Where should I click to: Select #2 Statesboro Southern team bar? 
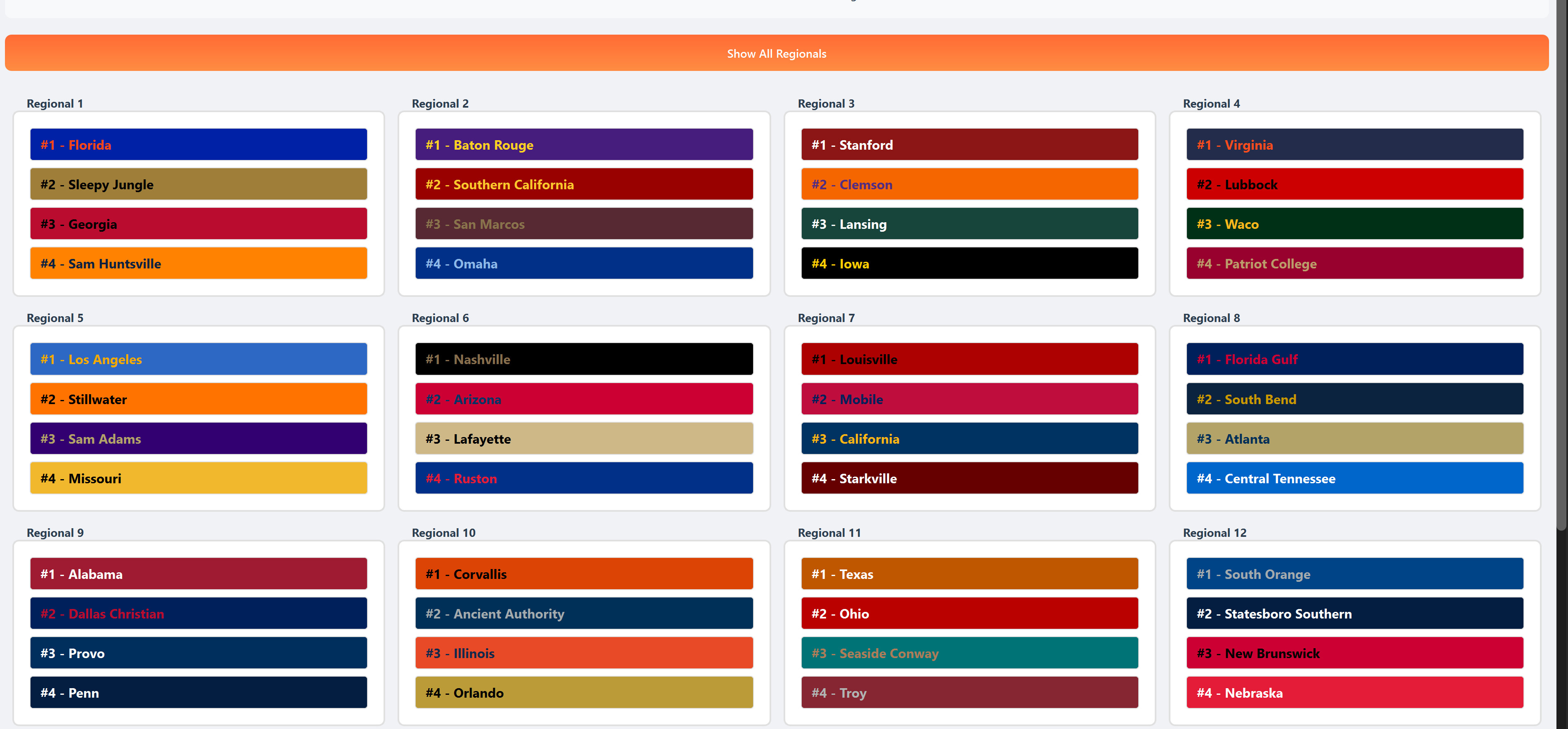(x=1354, y=614)
